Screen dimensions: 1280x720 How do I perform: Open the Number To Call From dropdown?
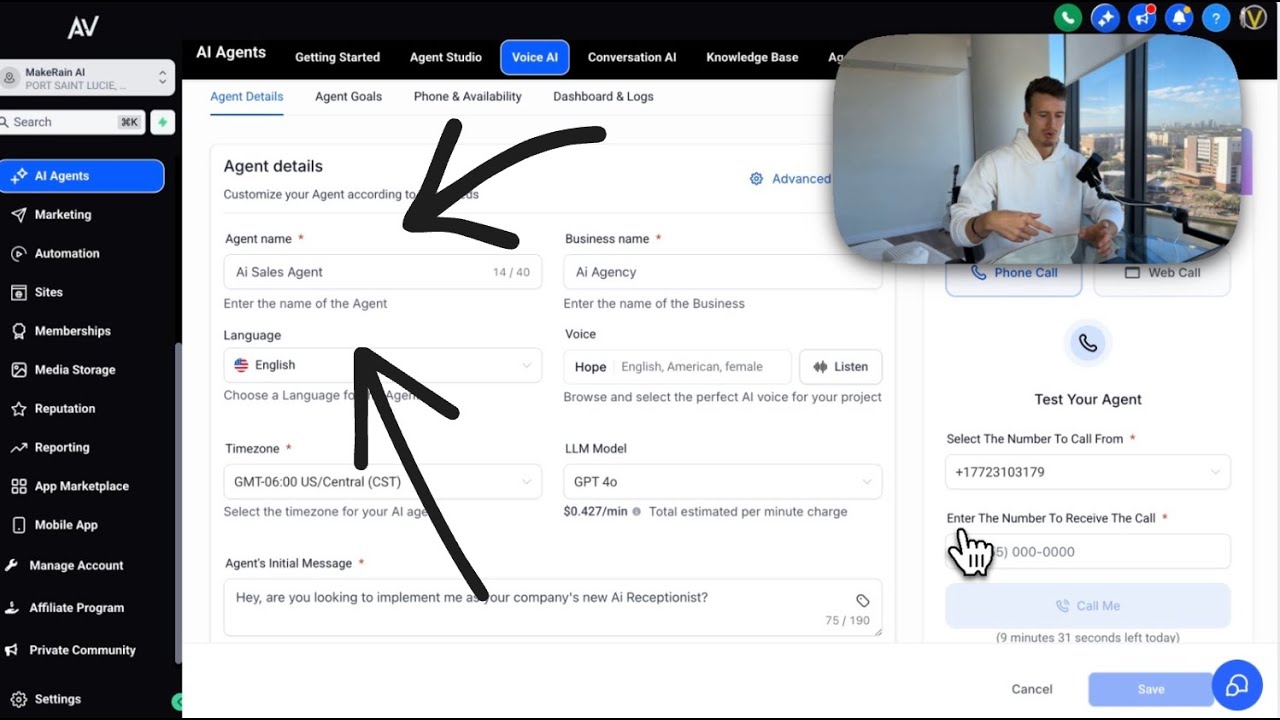[x=1088, y=472]
